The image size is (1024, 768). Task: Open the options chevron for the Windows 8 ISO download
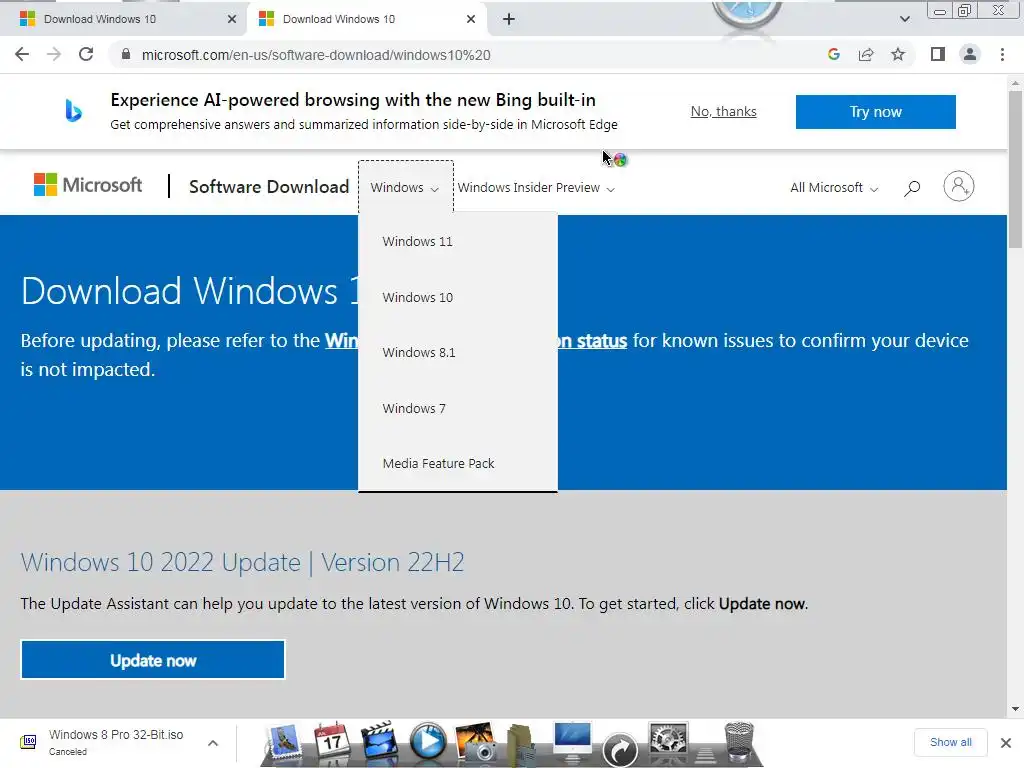click(213, 743)
